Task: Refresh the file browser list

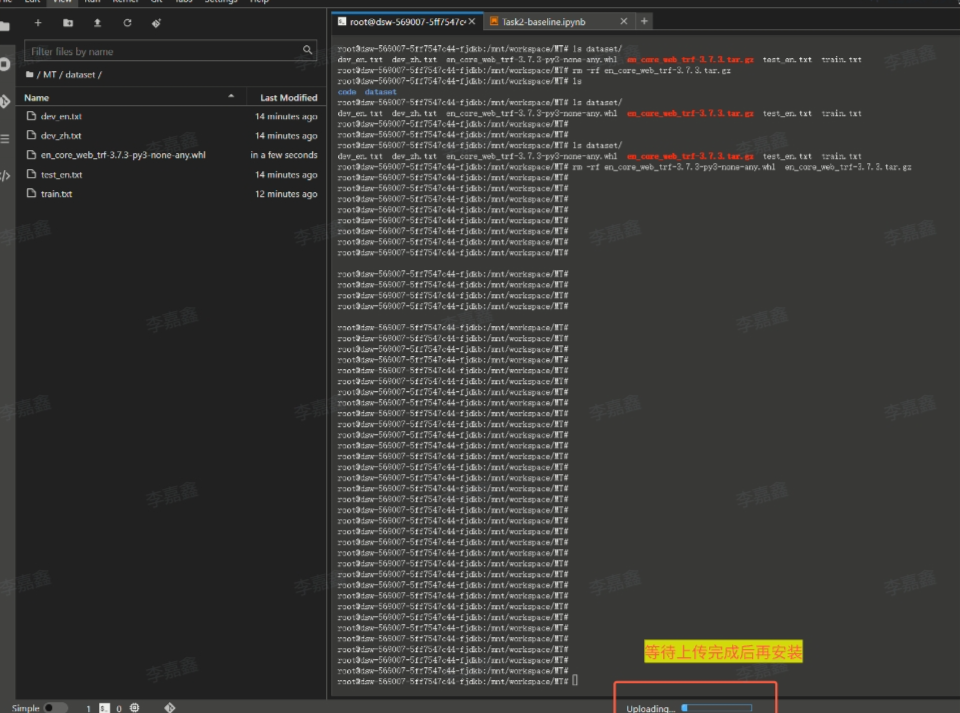Action: click(127, 22)
